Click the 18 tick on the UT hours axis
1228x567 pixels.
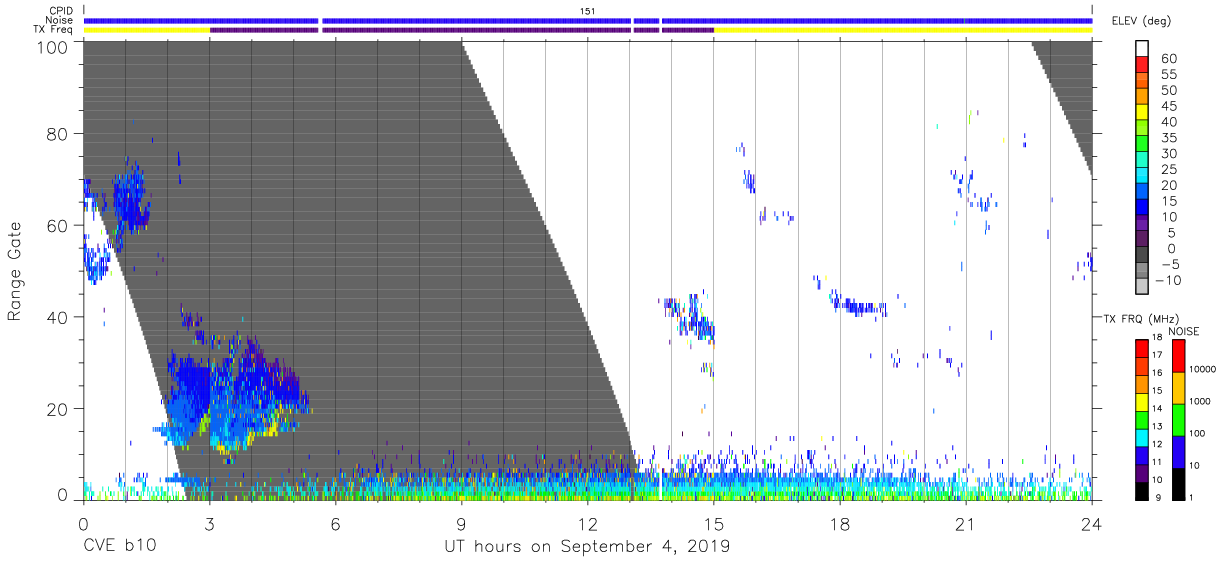(839, 523)
